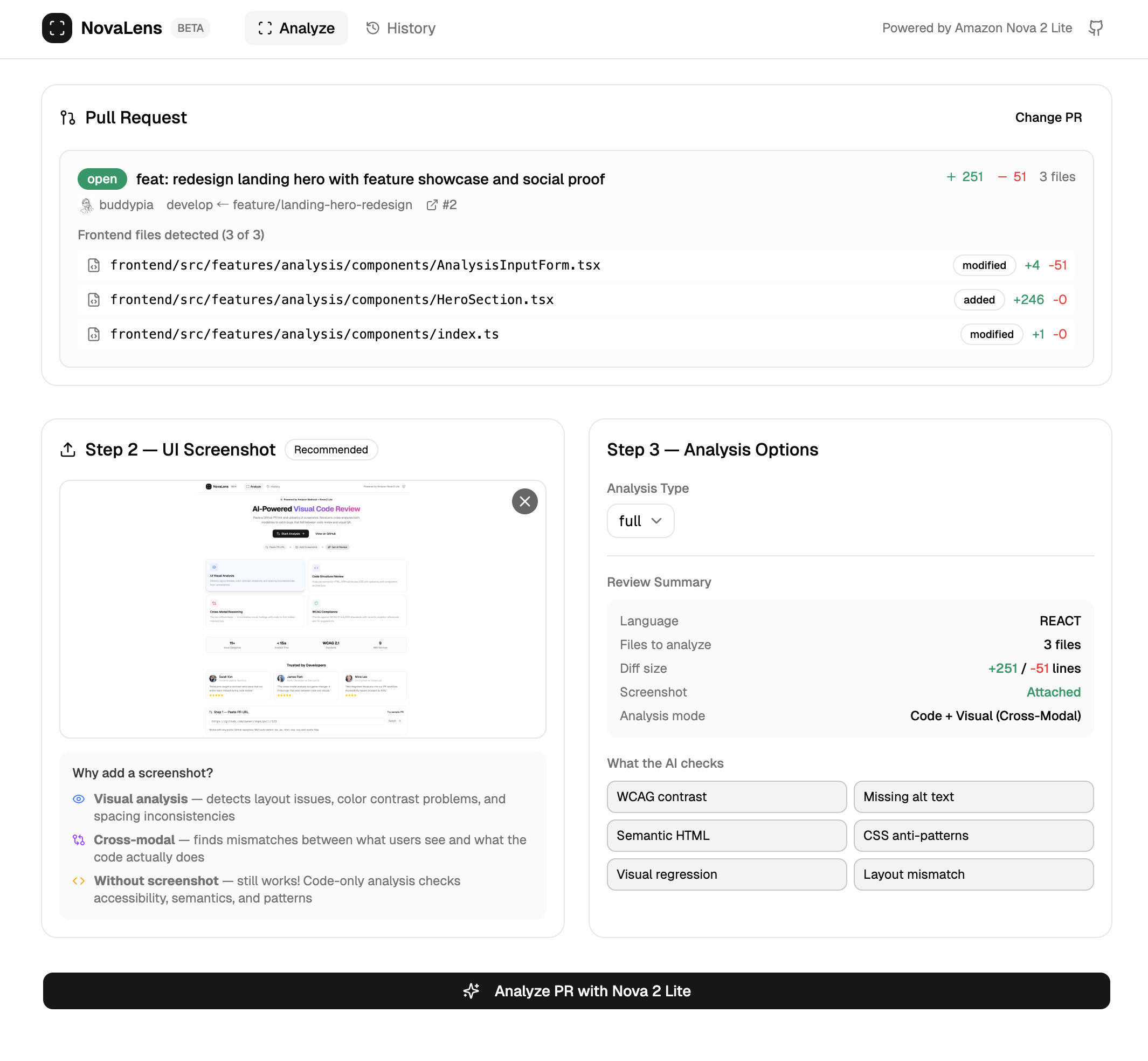
Task: Open the Analysis Type dropdown set to full
Action: click(x=640, y=521)
